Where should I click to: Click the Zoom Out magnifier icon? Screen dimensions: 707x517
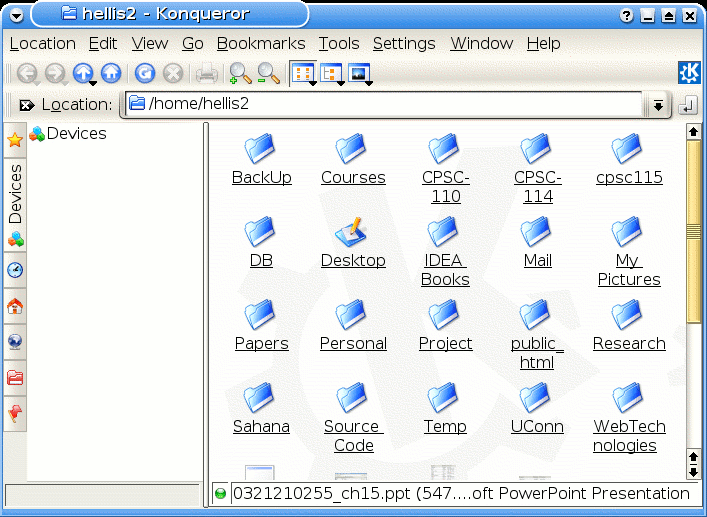(x=268, y=73)
